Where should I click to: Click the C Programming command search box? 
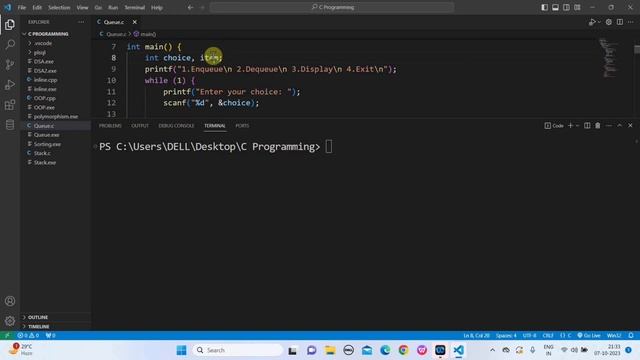[332, 7]
